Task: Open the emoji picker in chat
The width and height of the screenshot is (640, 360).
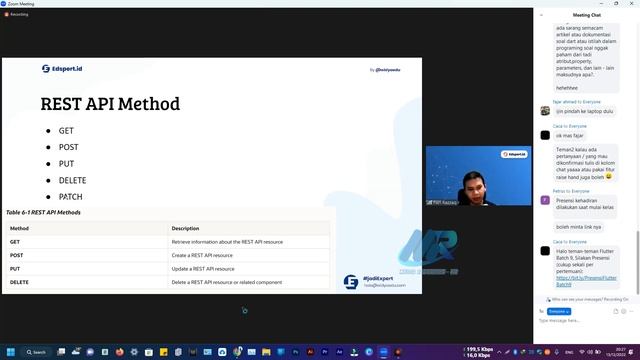Action: (624, 311)
